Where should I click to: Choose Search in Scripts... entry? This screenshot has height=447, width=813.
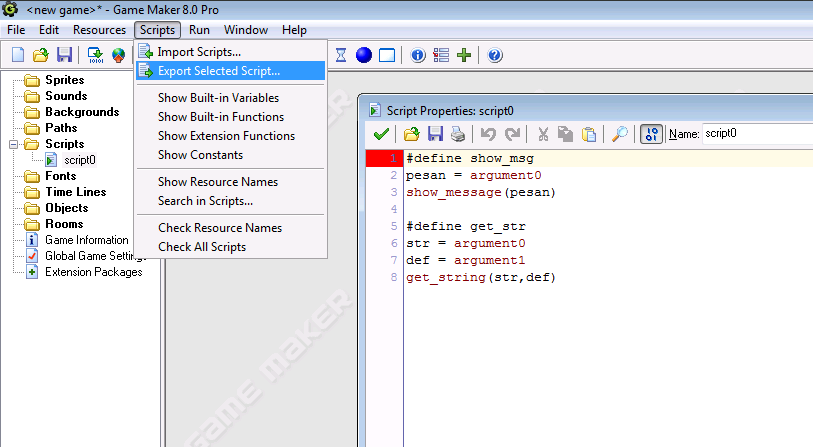(x=231, y=201)
